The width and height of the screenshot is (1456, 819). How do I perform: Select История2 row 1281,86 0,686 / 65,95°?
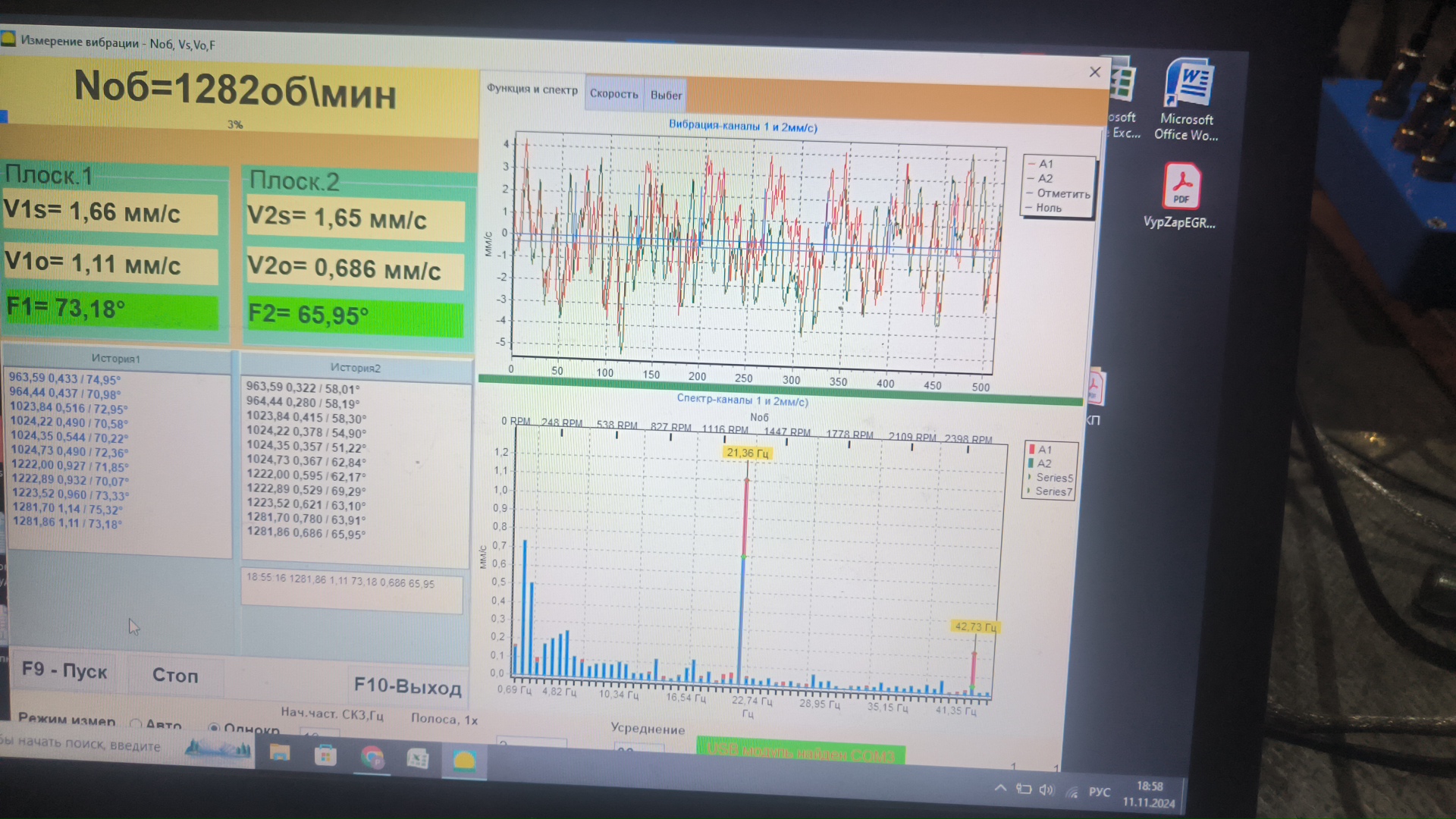[306, 533]
